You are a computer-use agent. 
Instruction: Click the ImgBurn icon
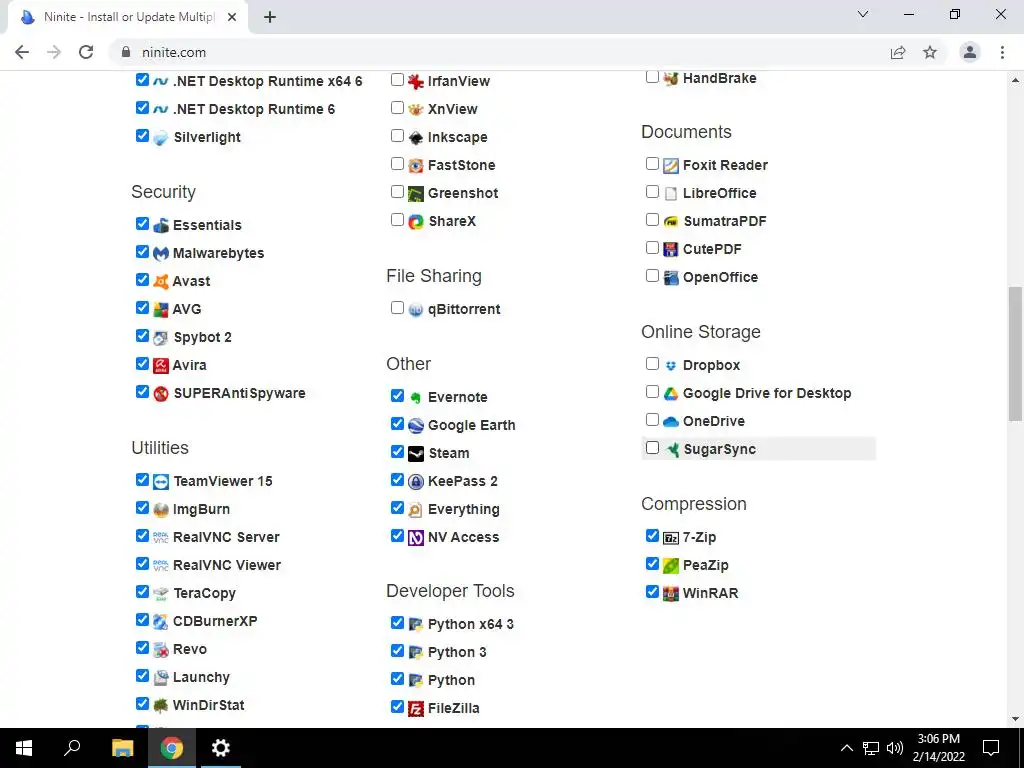click(x=161, y=509)
